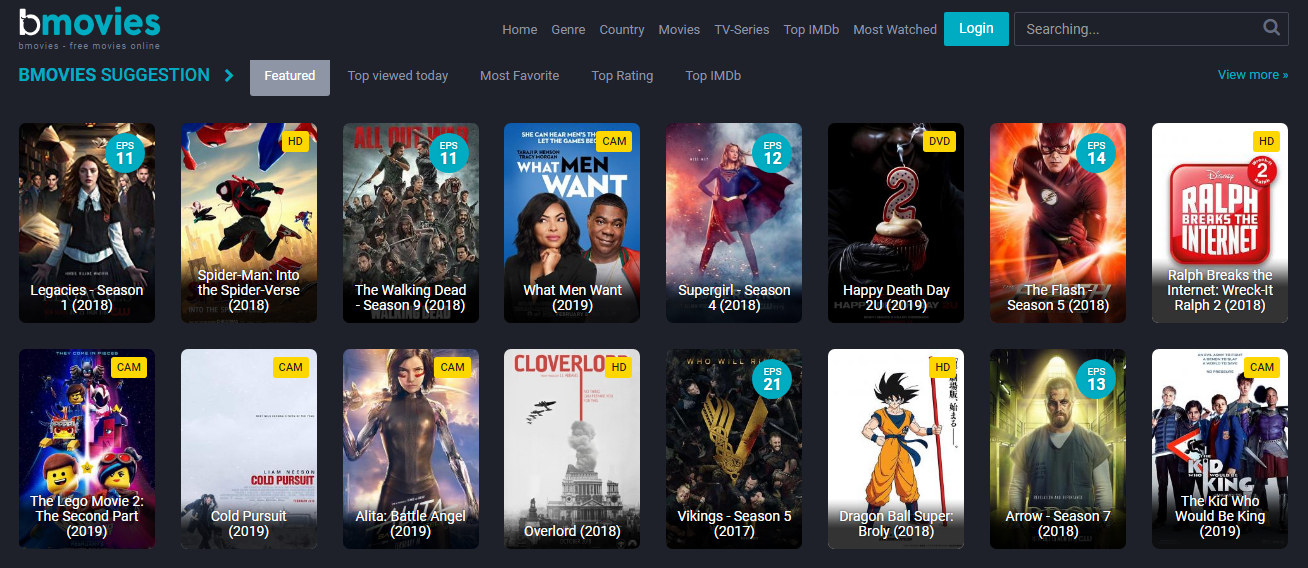Click the bmovies logo
Screen dimensions: 1308x568
tap(89, 27)
